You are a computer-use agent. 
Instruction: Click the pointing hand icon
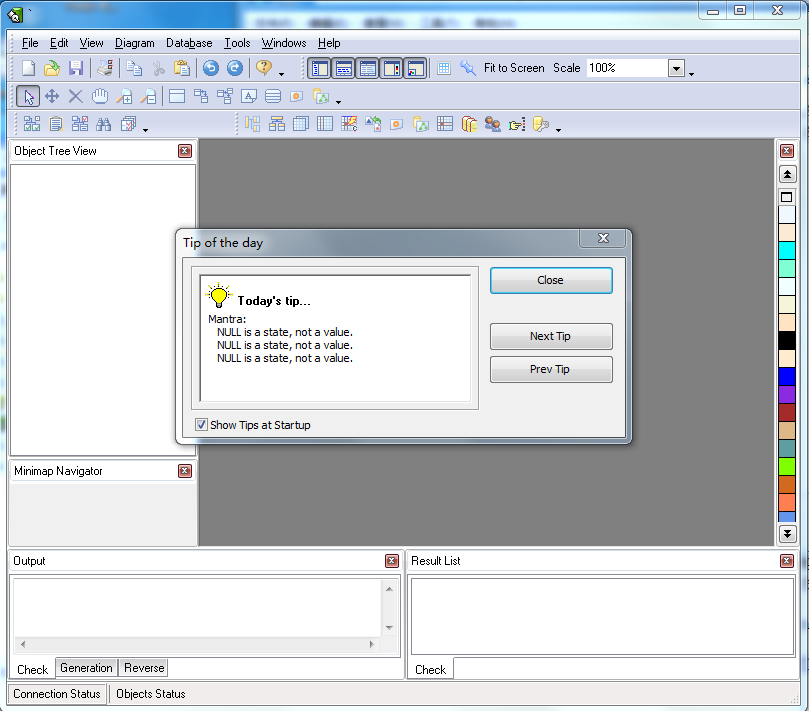[x=517, y=124]
